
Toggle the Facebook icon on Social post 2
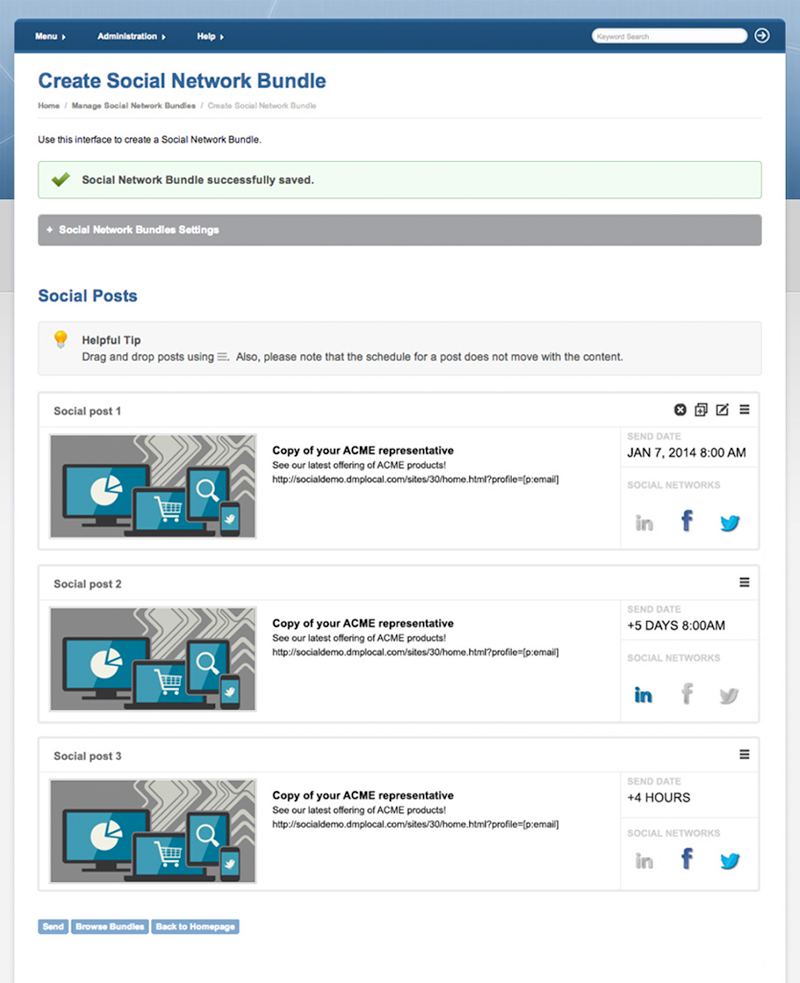coord(686,694)
